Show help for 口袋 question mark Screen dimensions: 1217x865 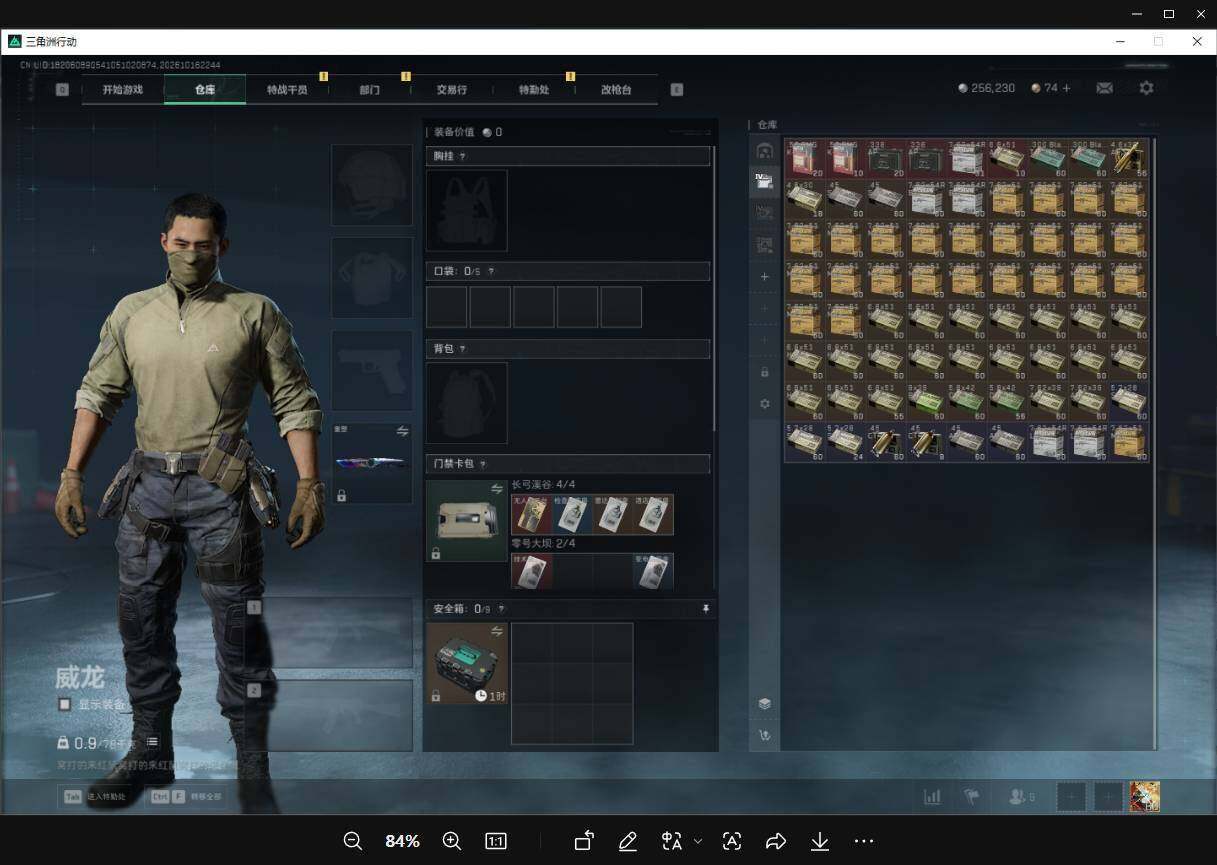(x=491, y=271)
